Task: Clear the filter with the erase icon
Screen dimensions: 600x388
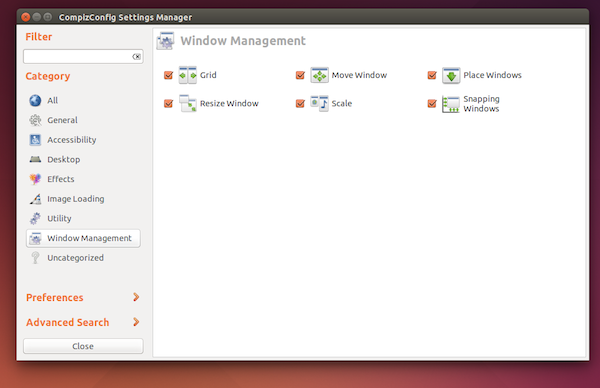Action: pyautogui.click(x=136, y=57)
